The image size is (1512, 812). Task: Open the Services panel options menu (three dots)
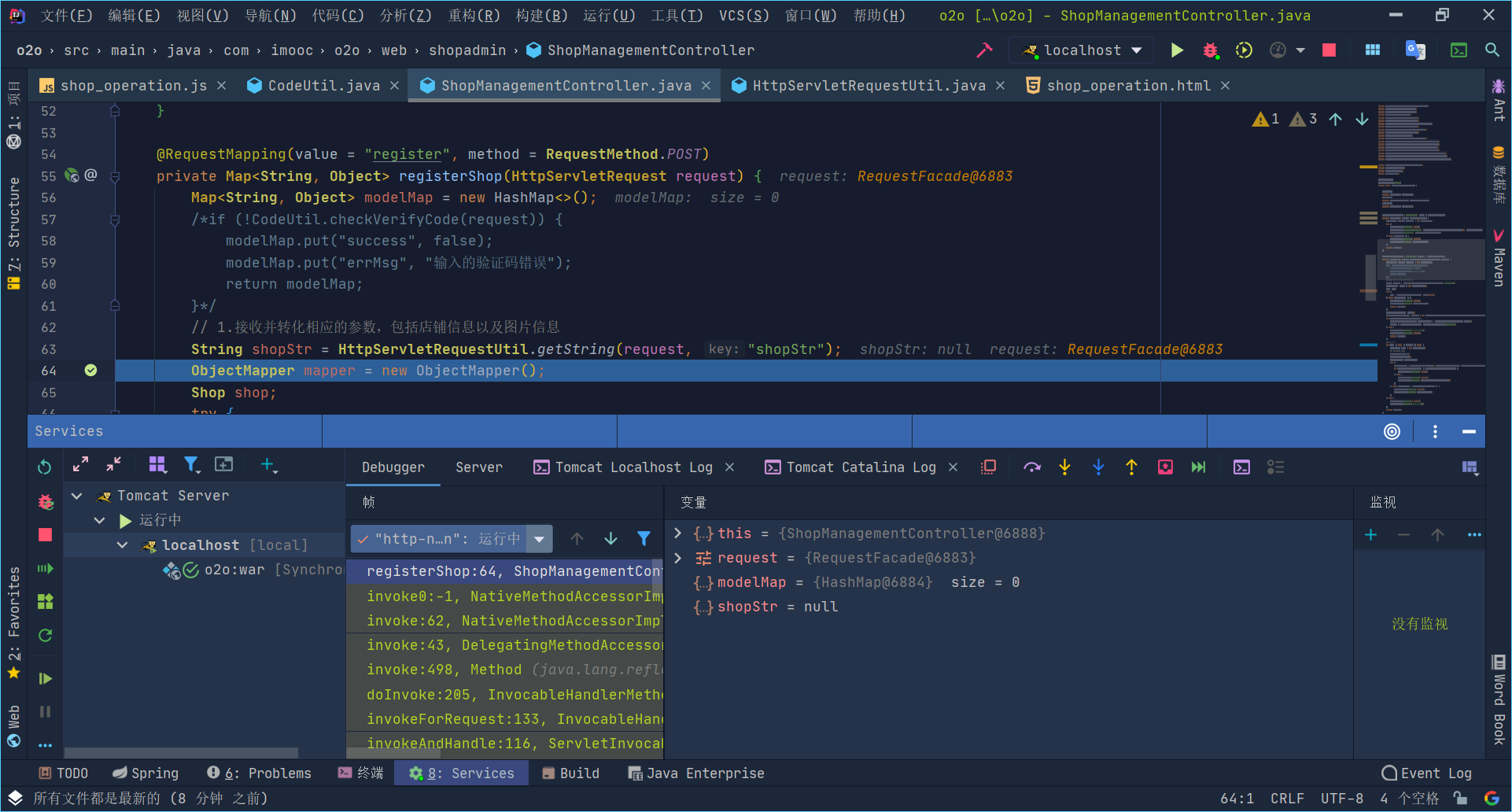[1435, 431]
